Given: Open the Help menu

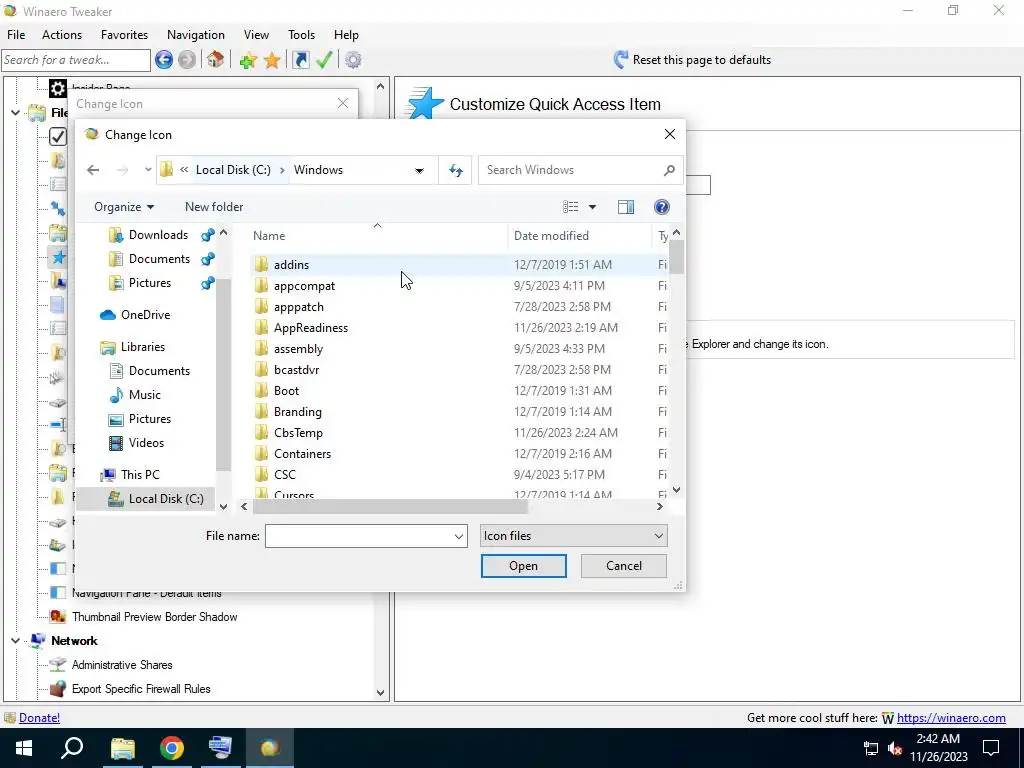Looking at the screenshot, I should click(x=346, y=35).
